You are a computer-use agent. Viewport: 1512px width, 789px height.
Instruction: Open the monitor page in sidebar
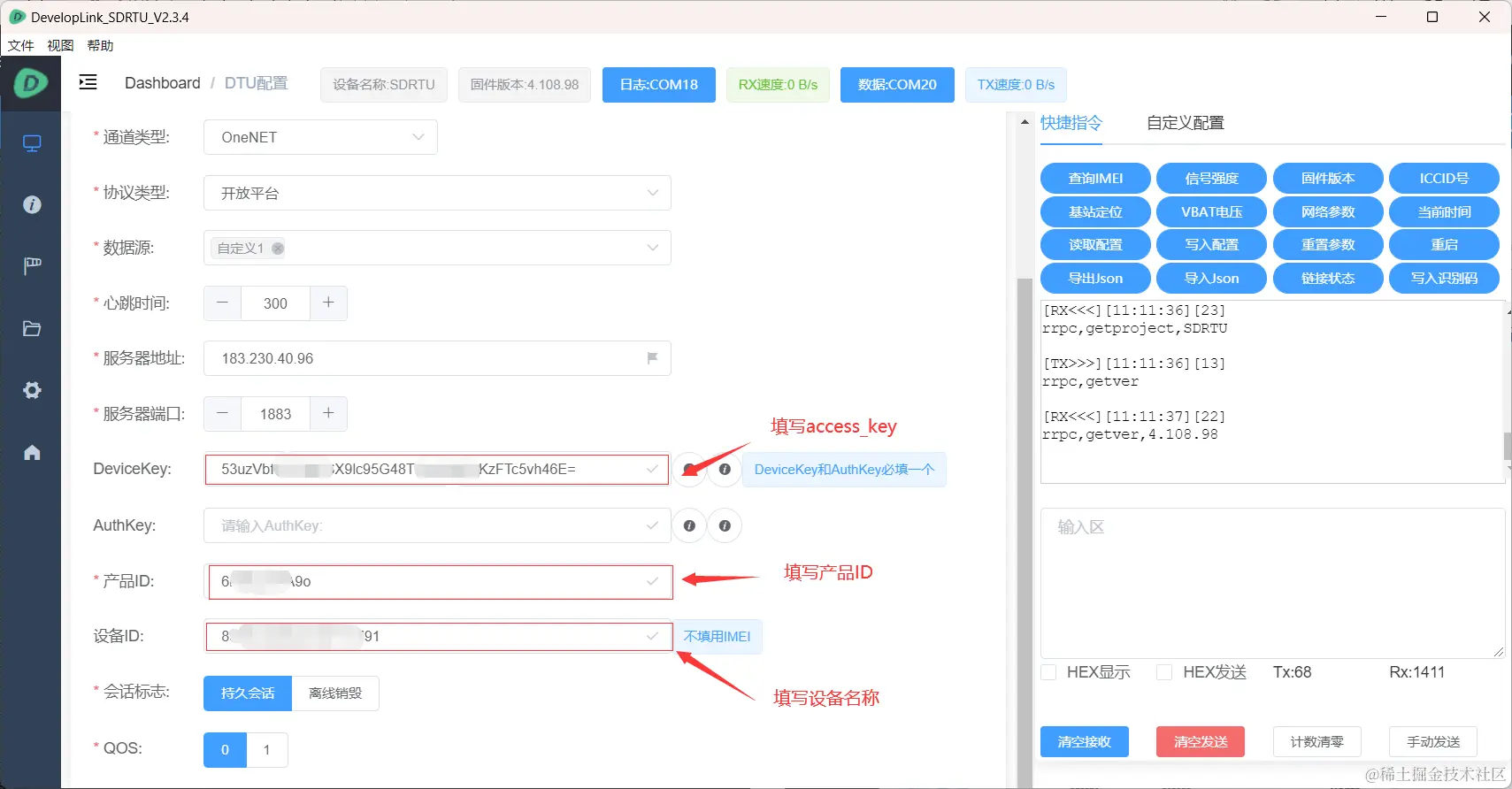32,143
